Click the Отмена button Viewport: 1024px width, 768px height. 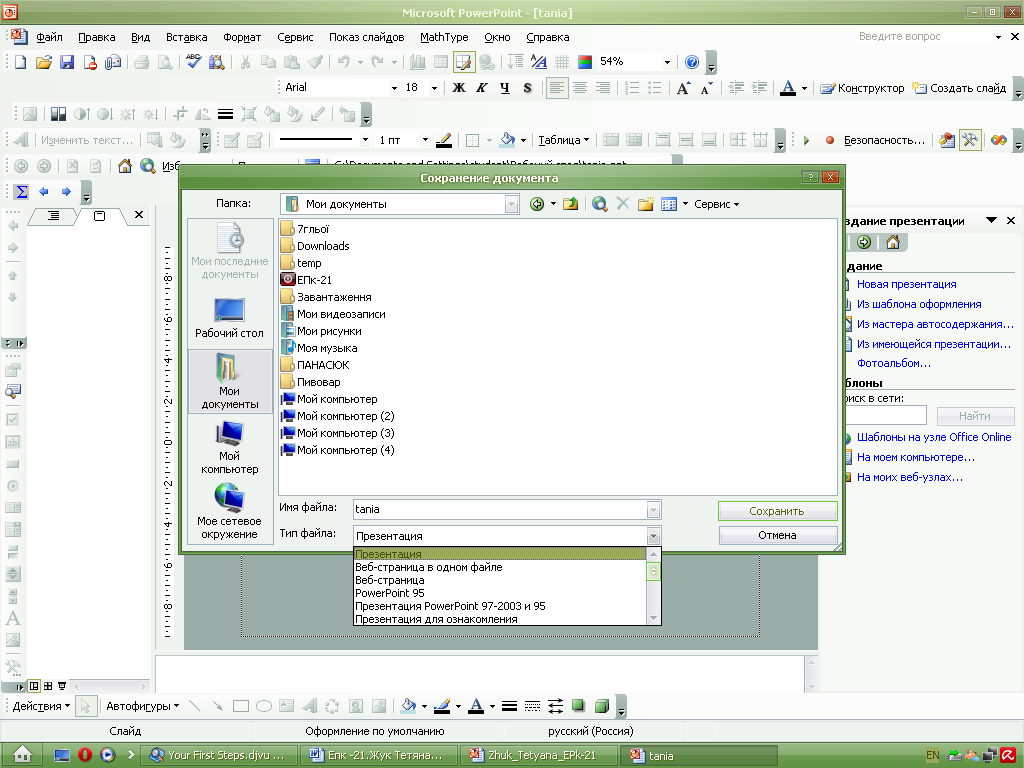pos(777,535)
